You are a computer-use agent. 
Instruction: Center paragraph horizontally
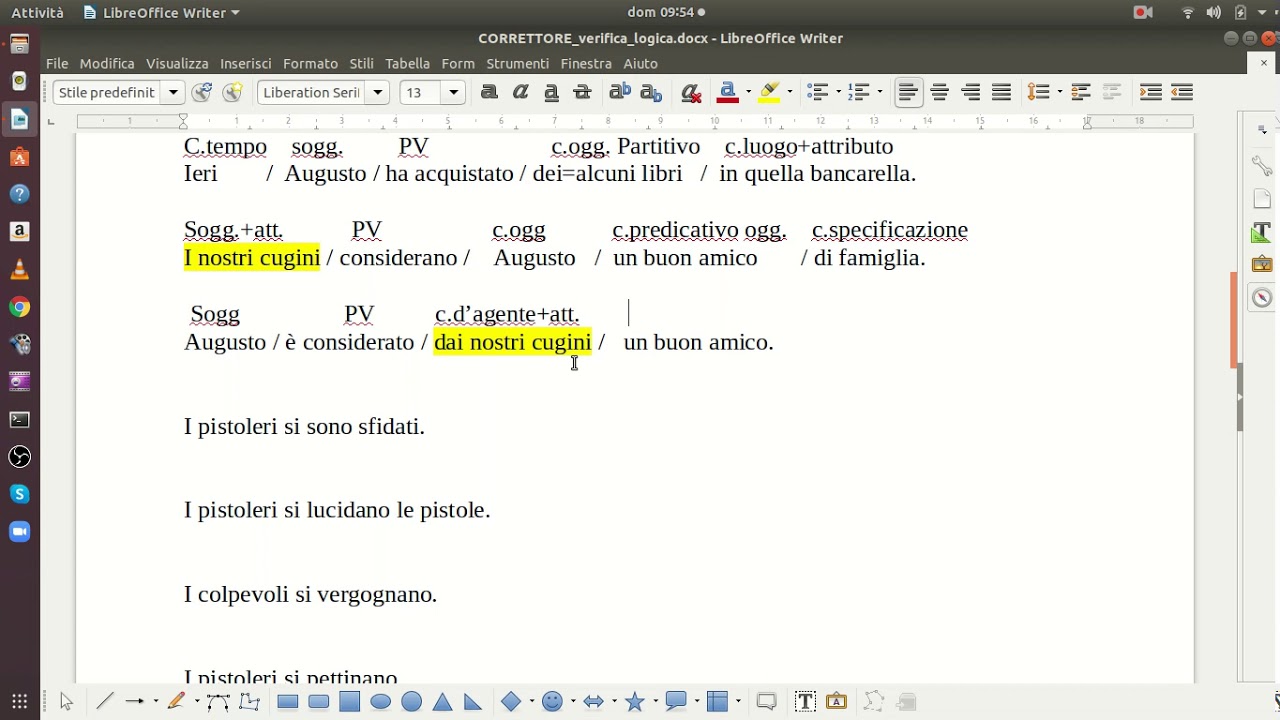click(939, 92)
